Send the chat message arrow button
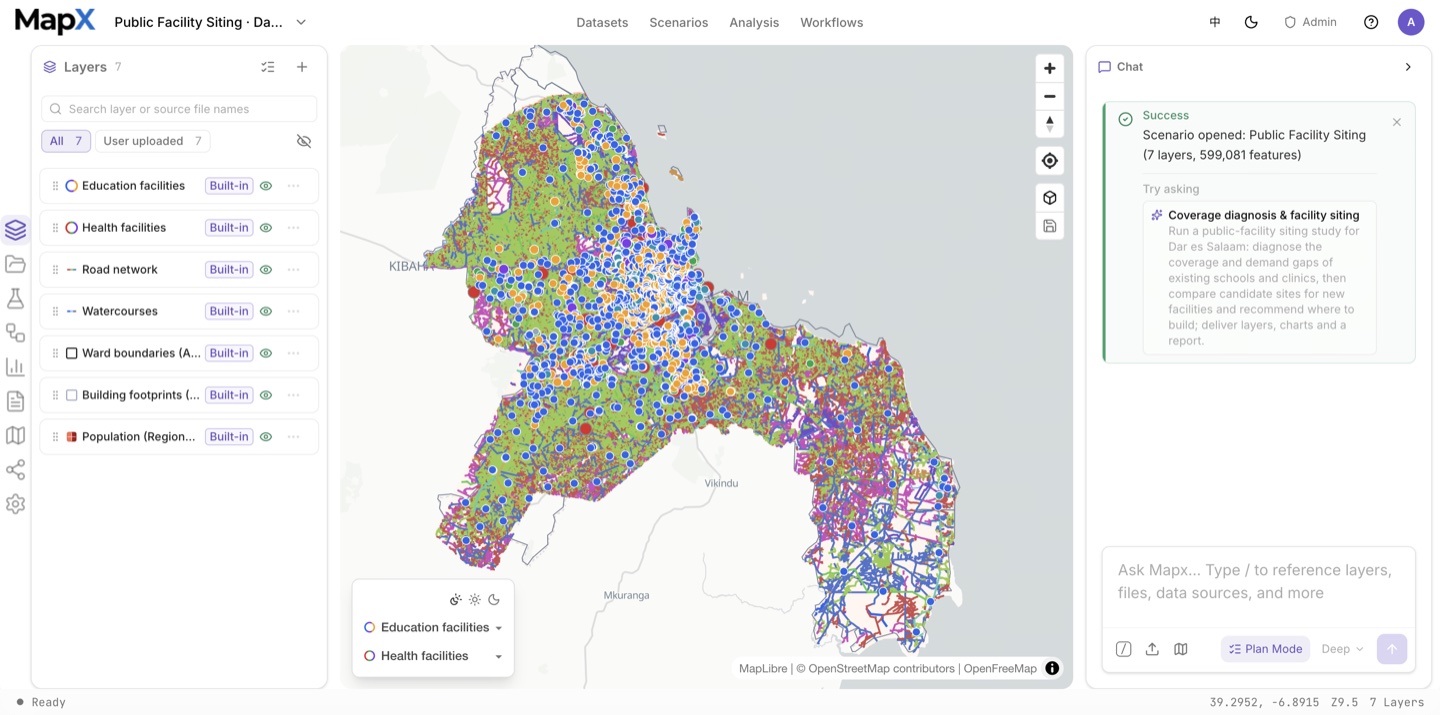Screen dimensions: 1440x715 [x=1392, y=649]
